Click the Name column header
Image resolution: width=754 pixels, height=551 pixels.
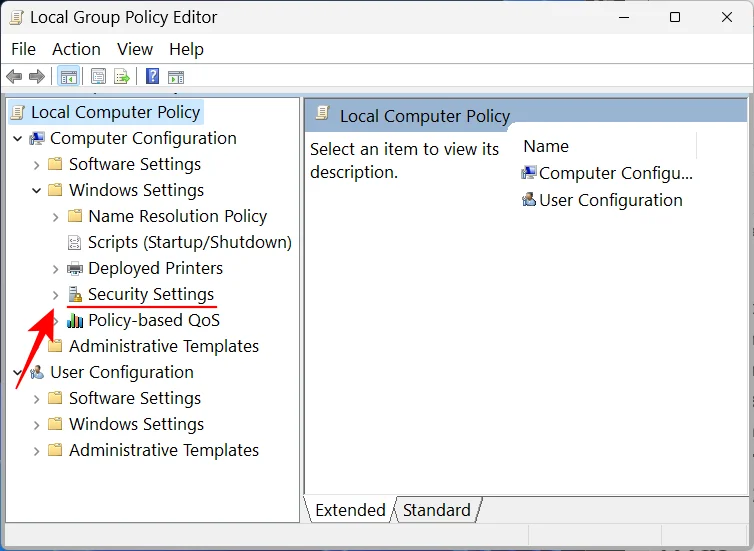tap(546, 146)
